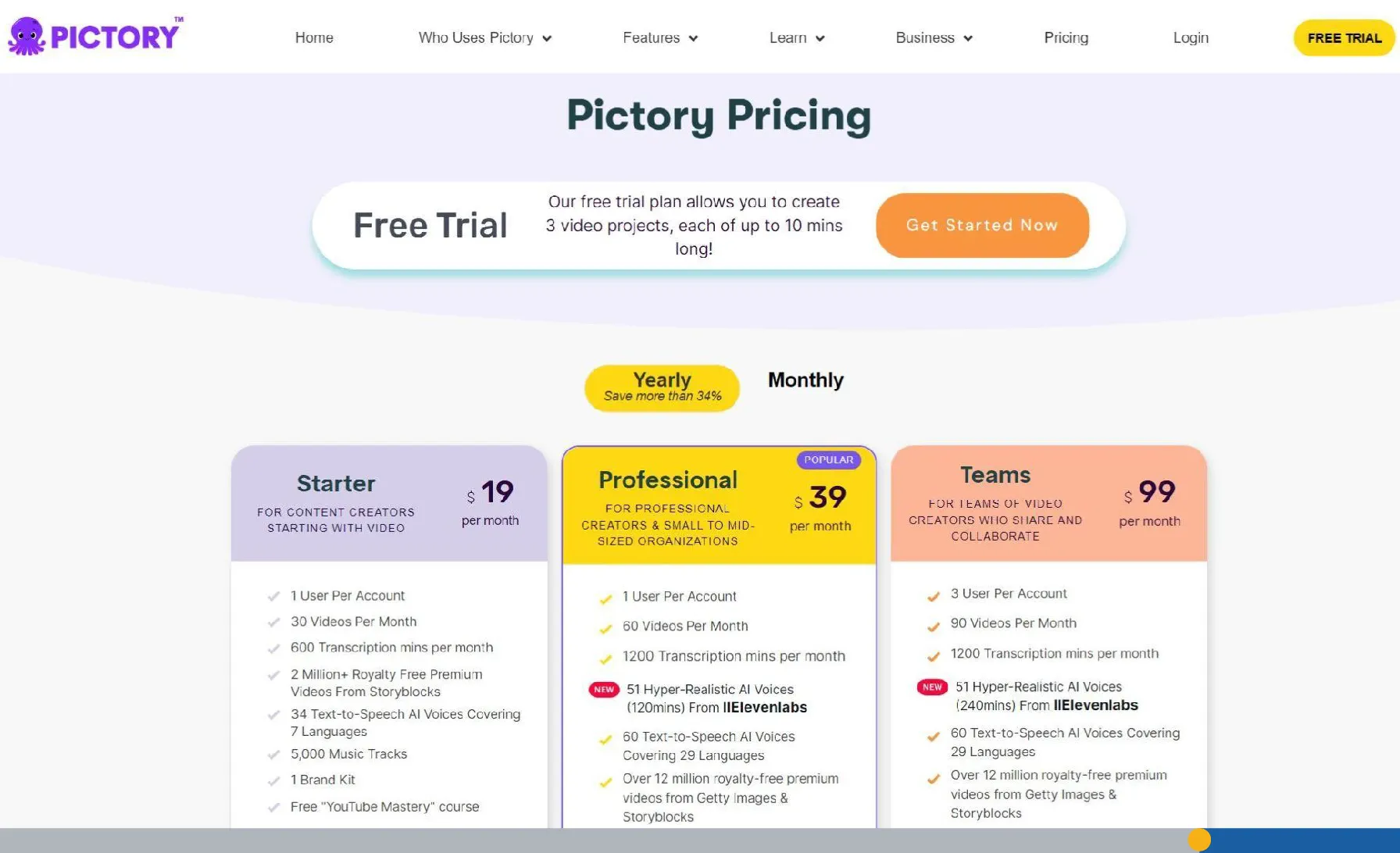Switch billing to Monthly
Image resolution: width=1400 pixels, height=853 pixels.
pyautogui.click(x=805, y=380)
